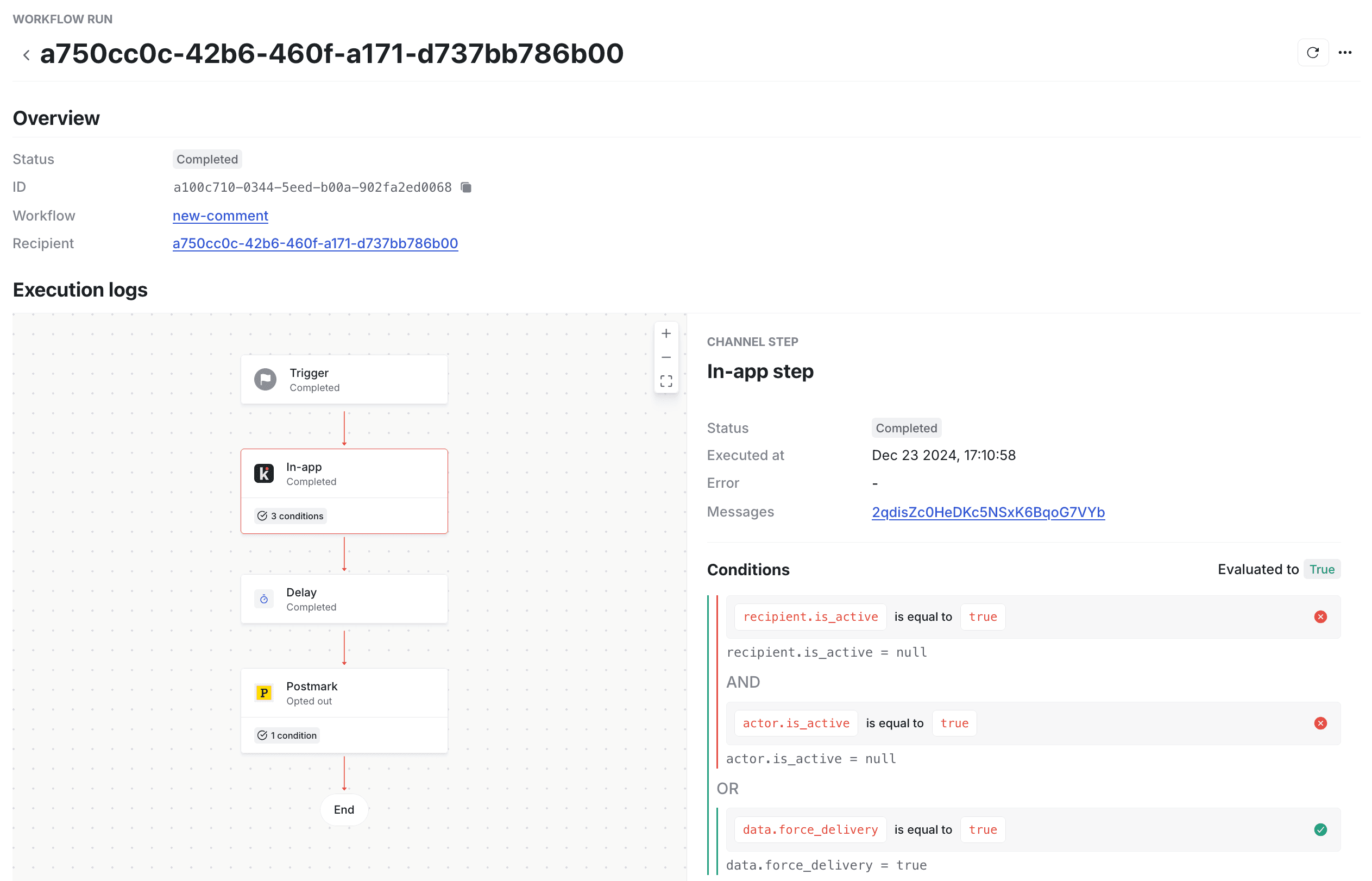Click the Postmark step icon
Image resolution: width=1372 pixels, height=881 pixels.
(x=263, y=693)
